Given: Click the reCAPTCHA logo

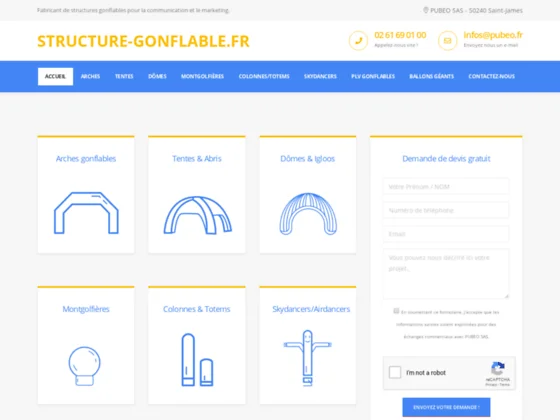Looking at the screenshot, I should tap(498, 369).
